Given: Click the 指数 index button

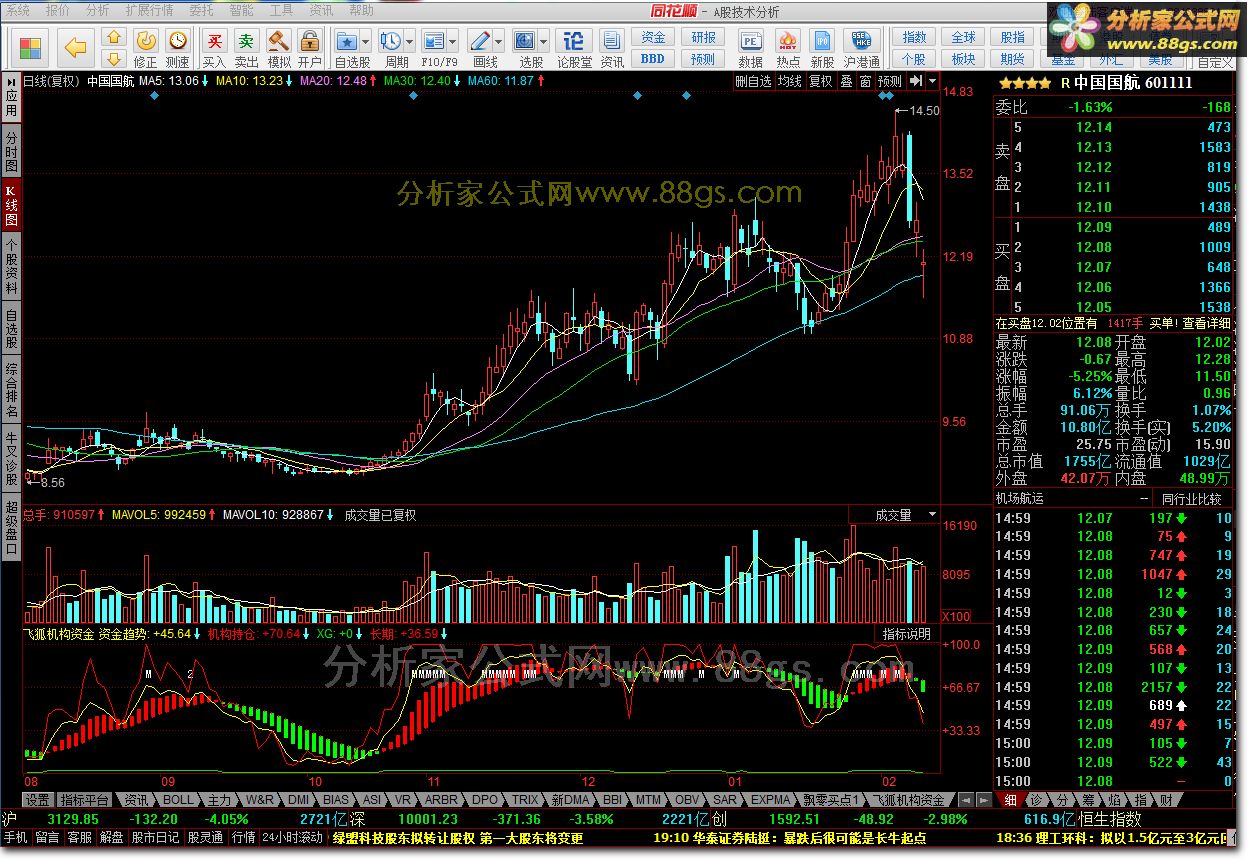Looking at the screenshot, I should [x=914, y=37].
